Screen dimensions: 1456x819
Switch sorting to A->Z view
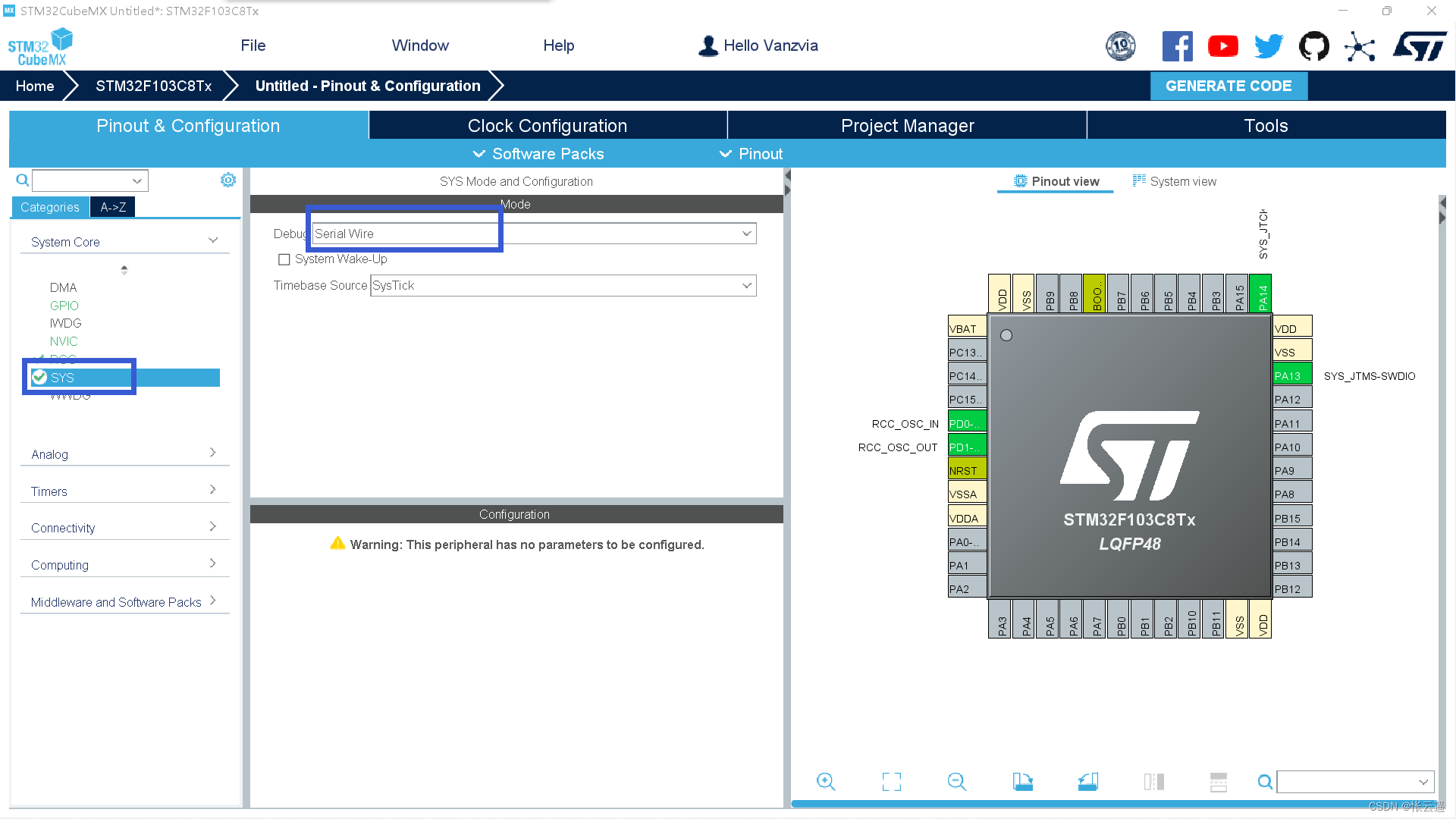pyautogui.click(x=113, y=207)
